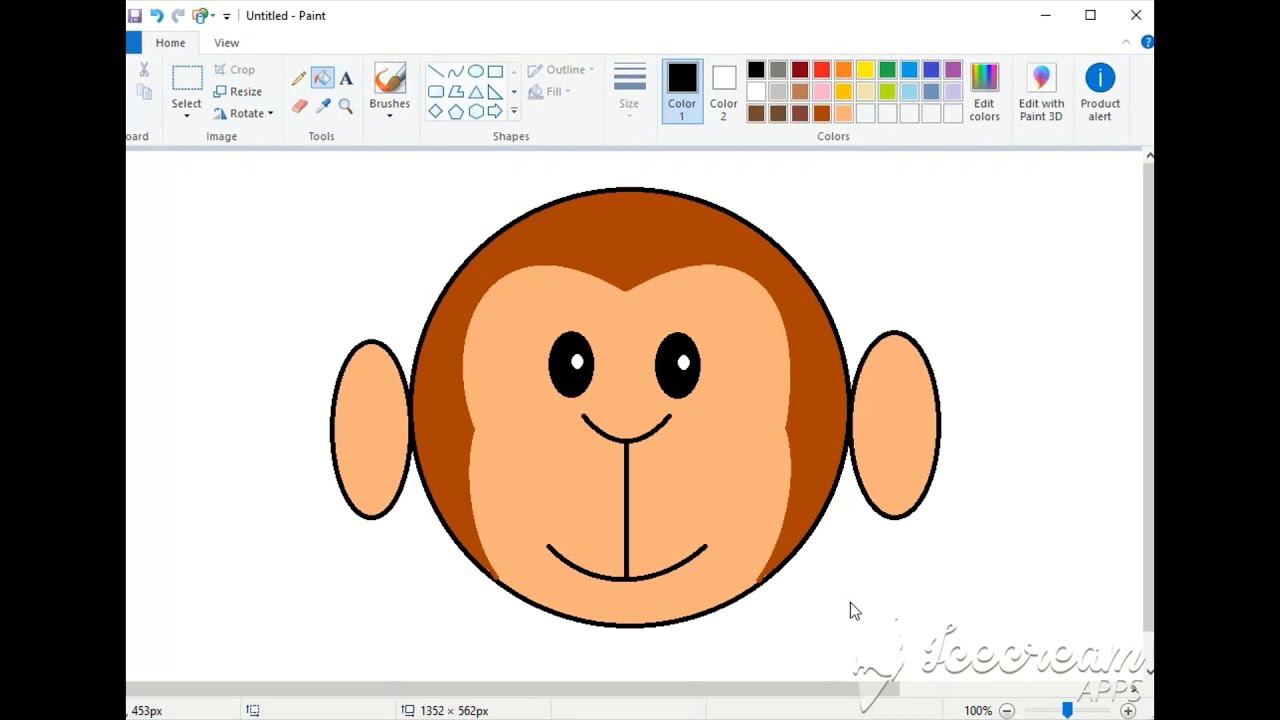Open the Product alert button
This screenshot has width=1280, height=720.
1100,92
